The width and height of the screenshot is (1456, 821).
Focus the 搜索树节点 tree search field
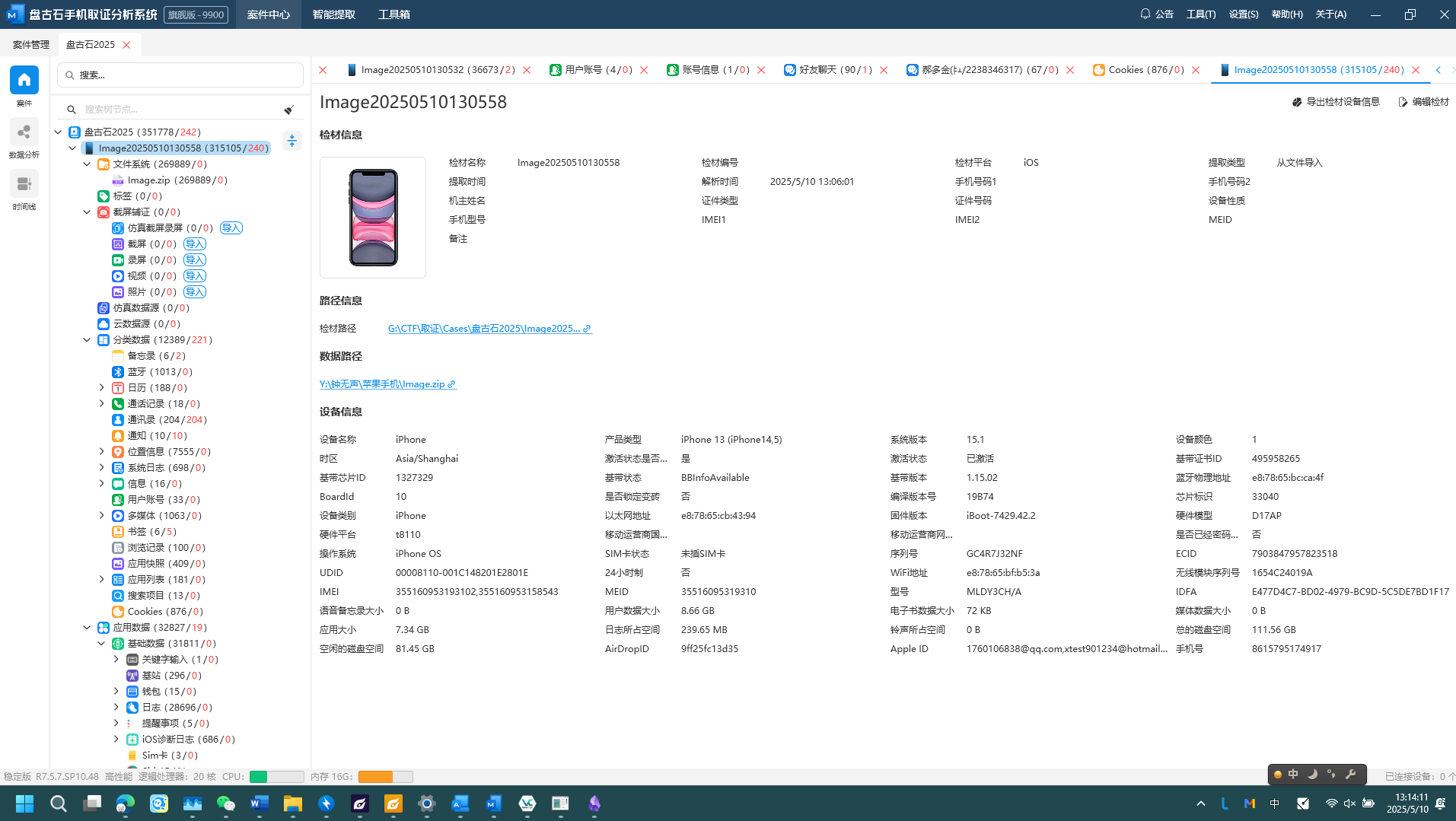point(180,110)
